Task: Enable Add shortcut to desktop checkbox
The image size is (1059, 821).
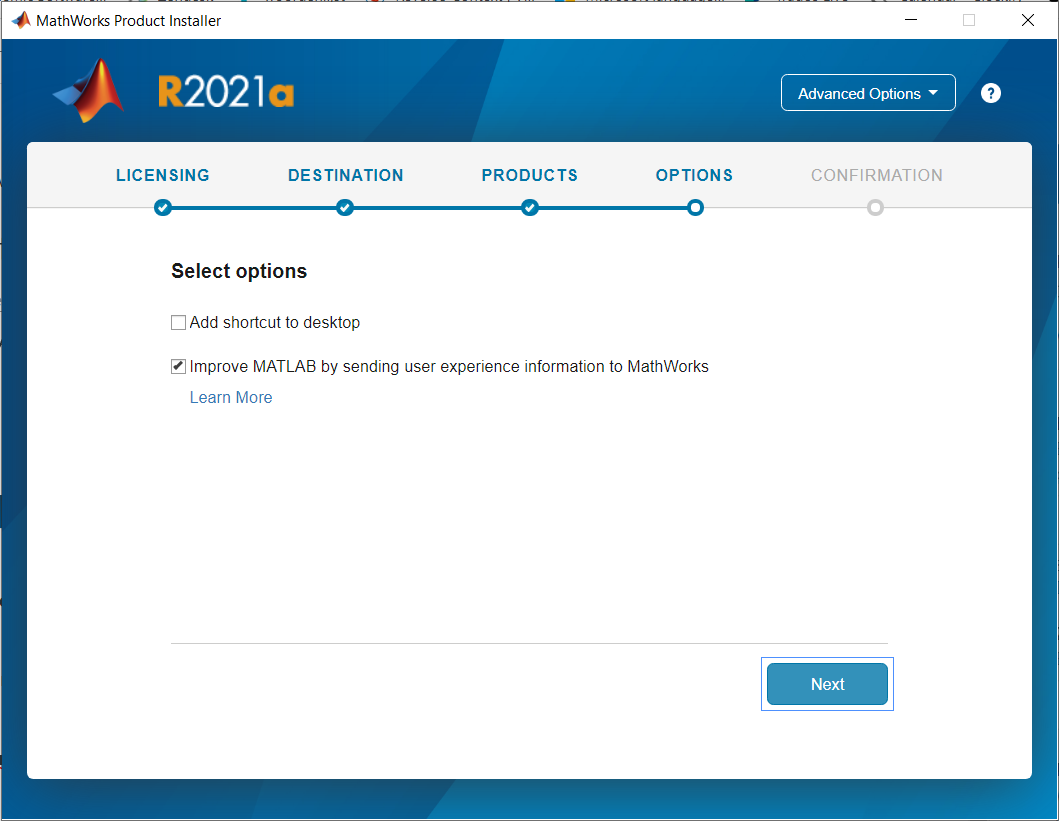Action: coord(178,323)
